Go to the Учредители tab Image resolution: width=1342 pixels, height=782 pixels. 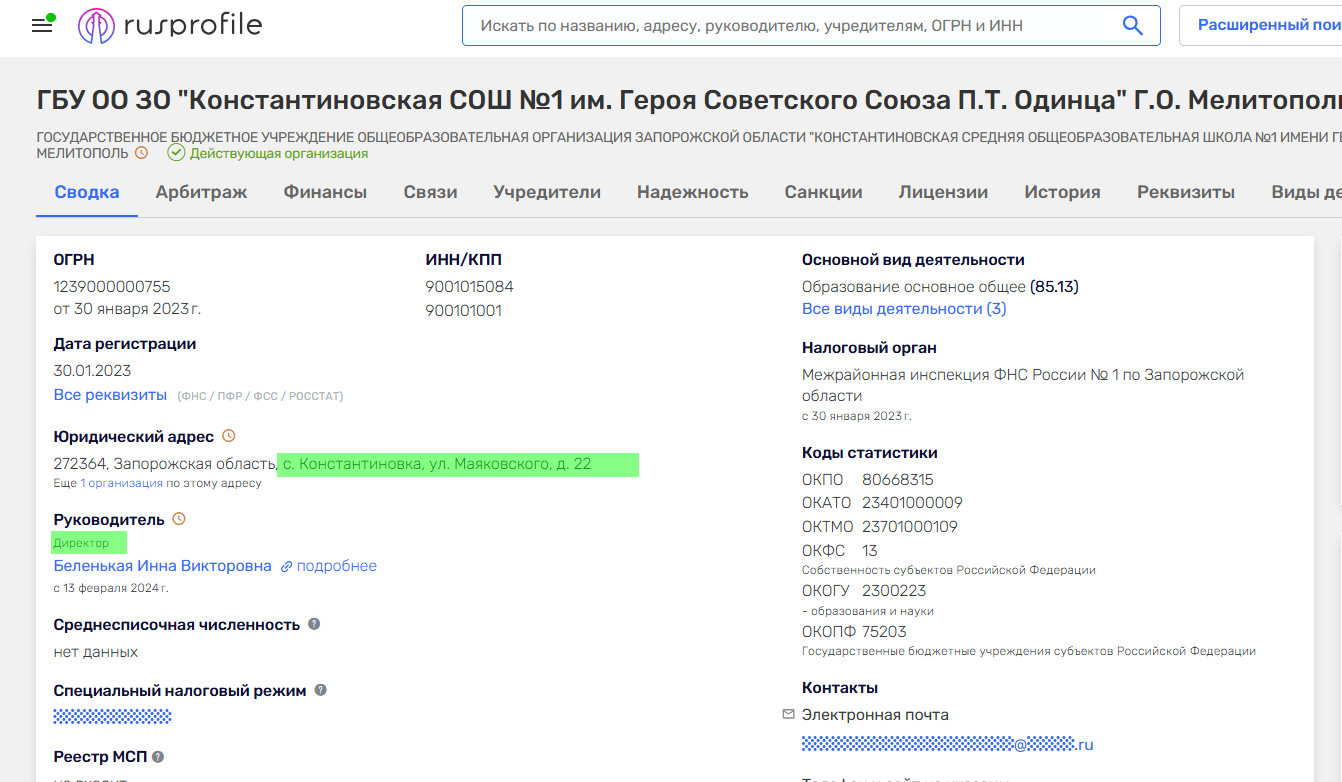point(547,192)
